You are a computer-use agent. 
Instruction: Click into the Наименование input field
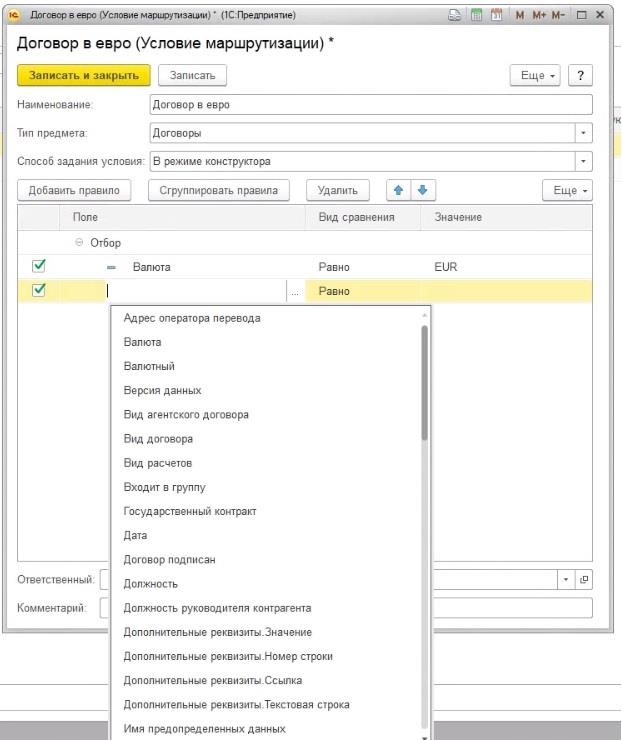[371, 105]
